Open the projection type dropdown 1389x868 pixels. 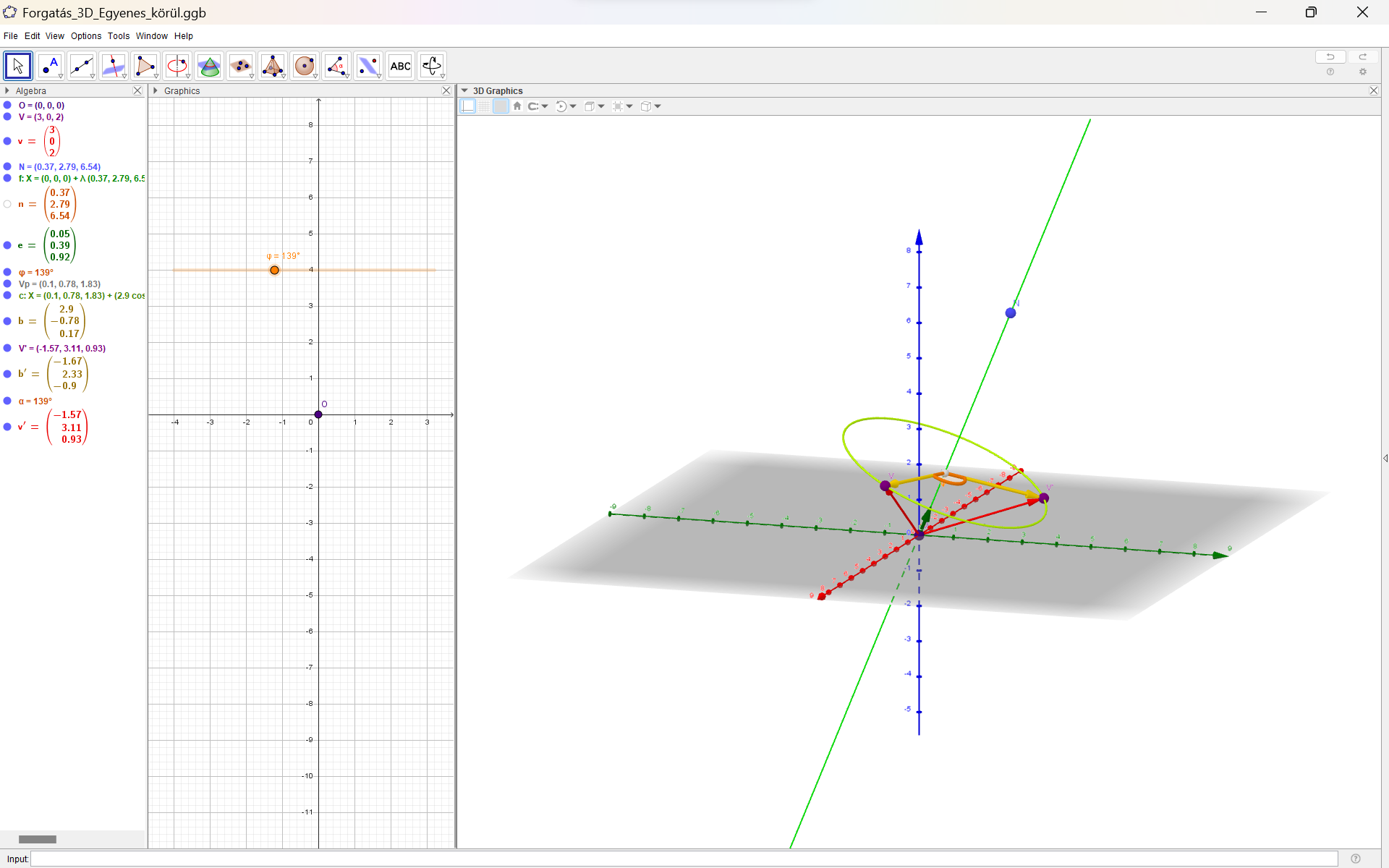[x=657, y=106]
